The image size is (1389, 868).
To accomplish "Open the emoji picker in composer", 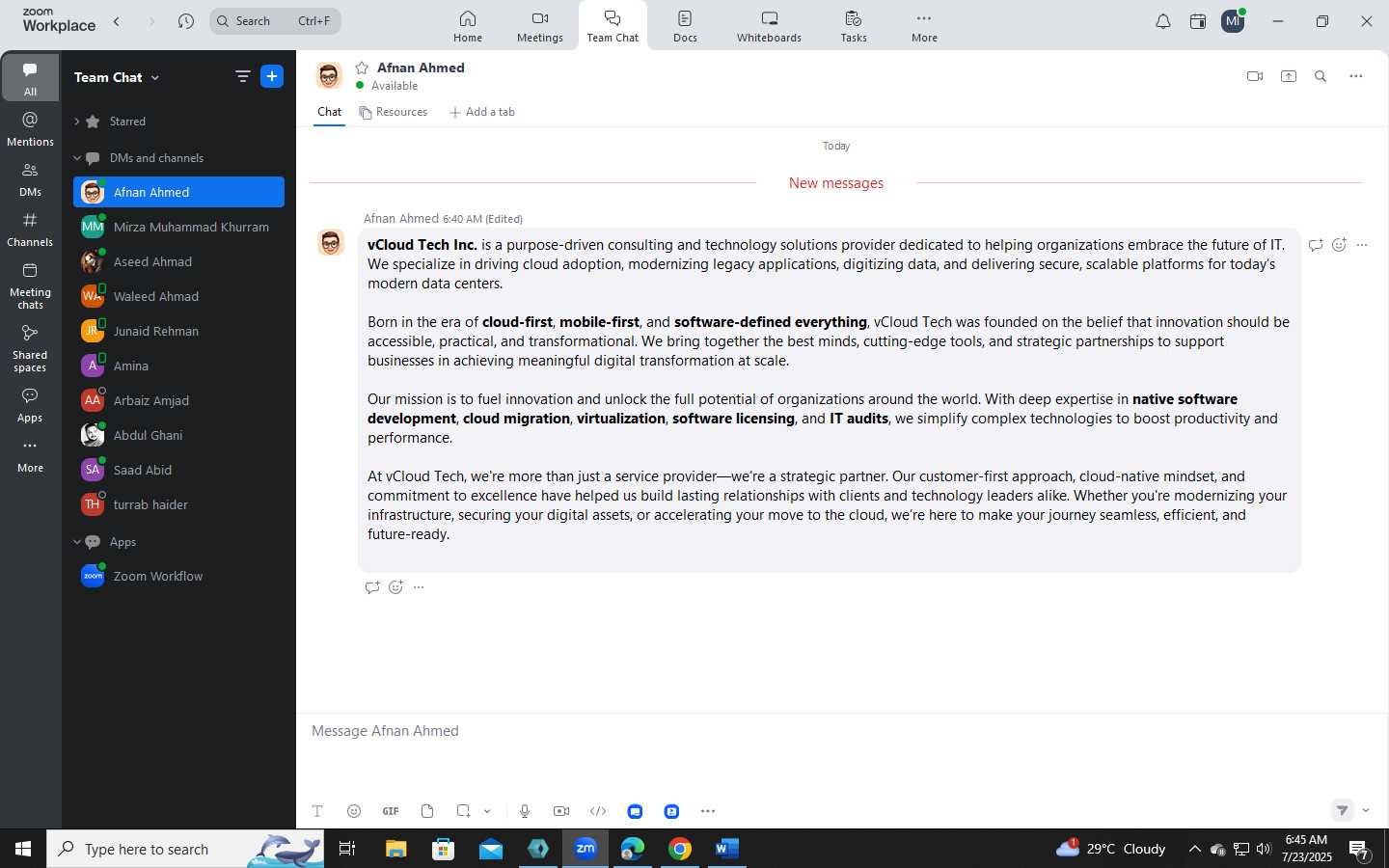I will 354,811.
